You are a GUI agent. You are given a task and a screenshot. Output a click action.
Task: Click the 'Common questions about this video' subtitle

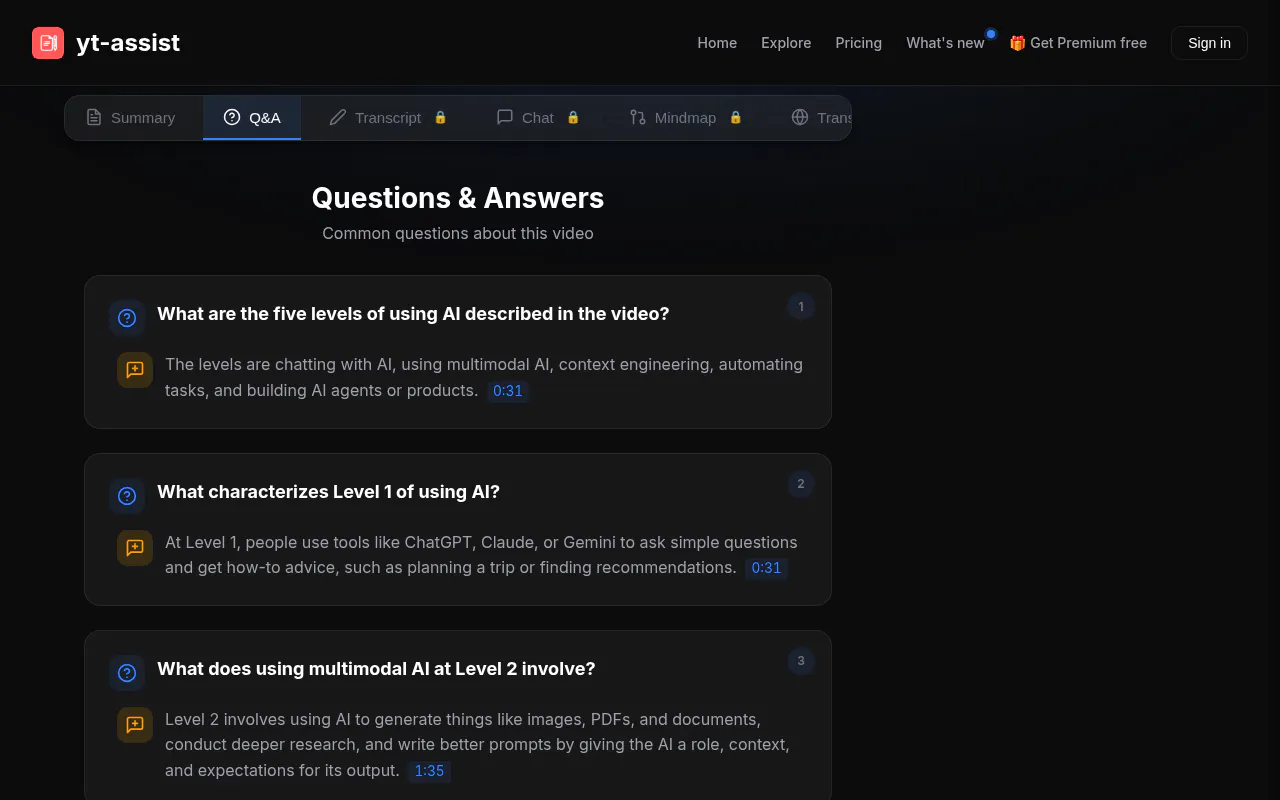coord(458,233)
